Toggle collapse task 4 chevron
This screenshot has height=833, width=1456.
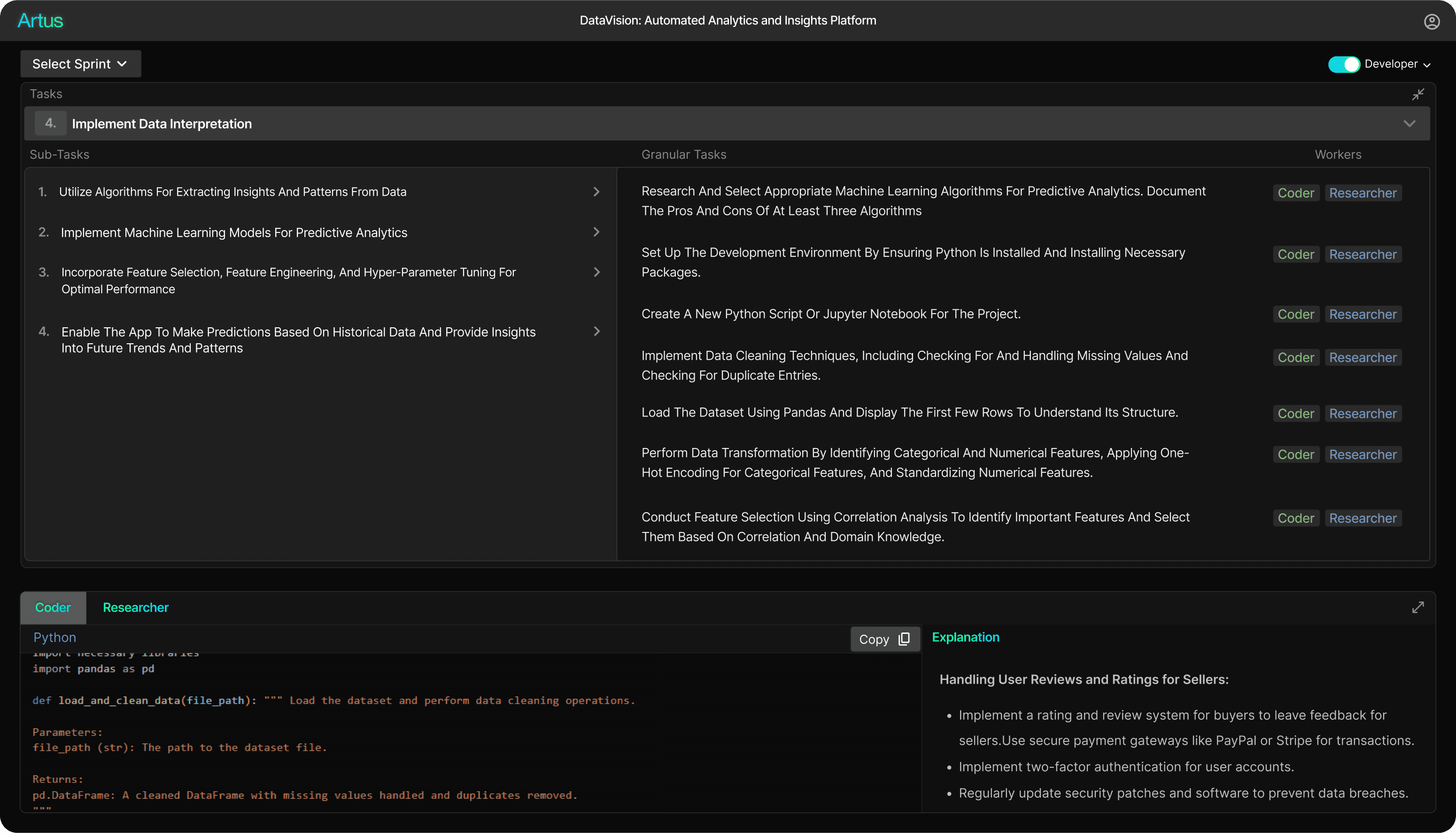coord(1410,123)
